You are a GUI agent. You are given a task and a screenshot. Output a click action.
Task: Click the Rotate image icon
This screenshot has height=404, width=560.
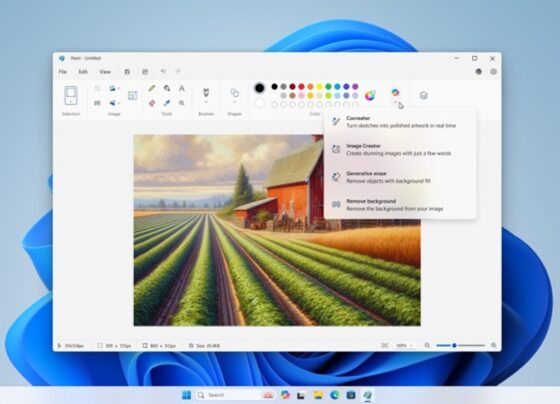point(112,88)
